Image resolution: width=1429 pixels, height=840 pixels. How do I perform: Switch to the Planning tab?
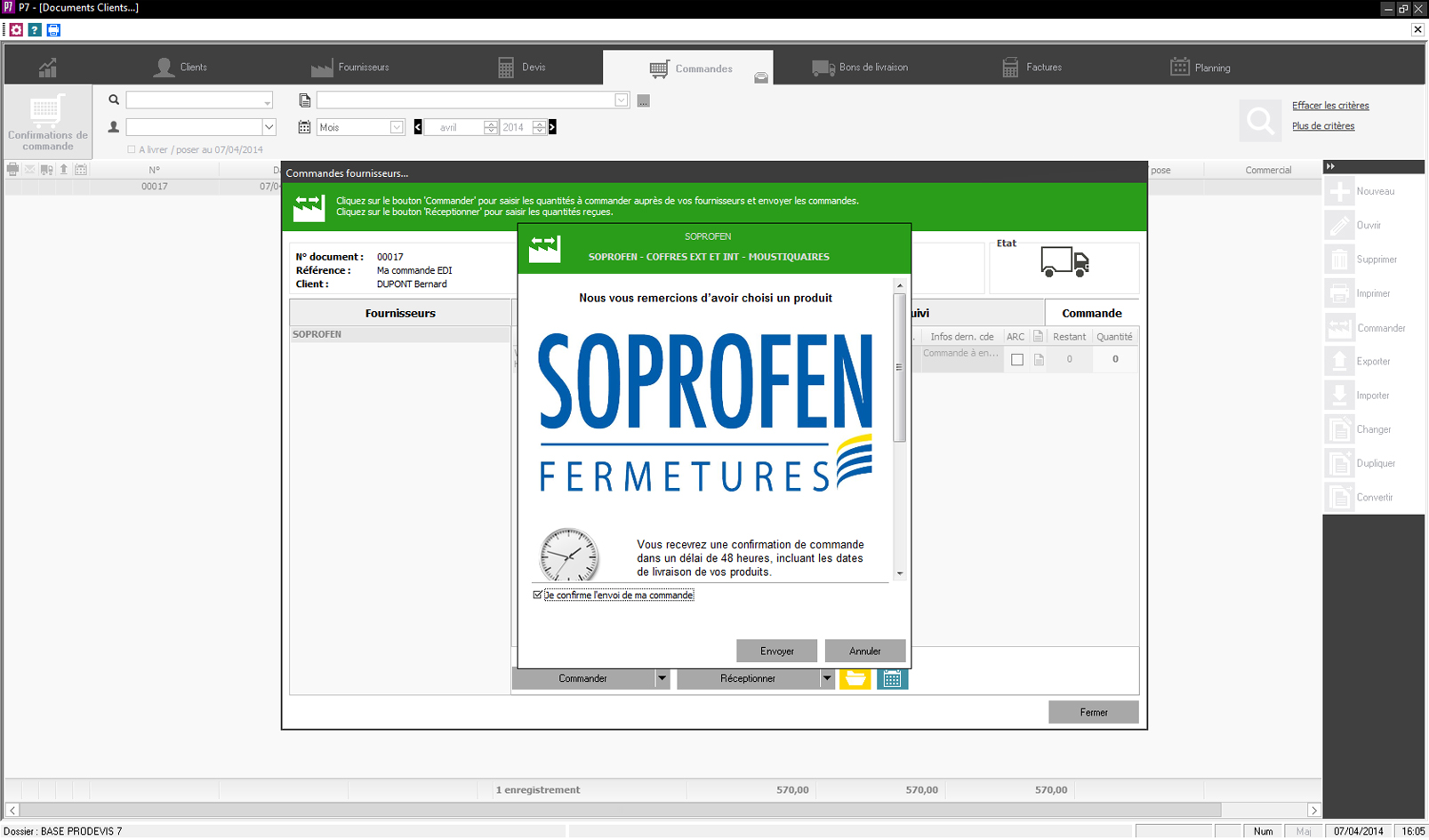coord(1200,68)
